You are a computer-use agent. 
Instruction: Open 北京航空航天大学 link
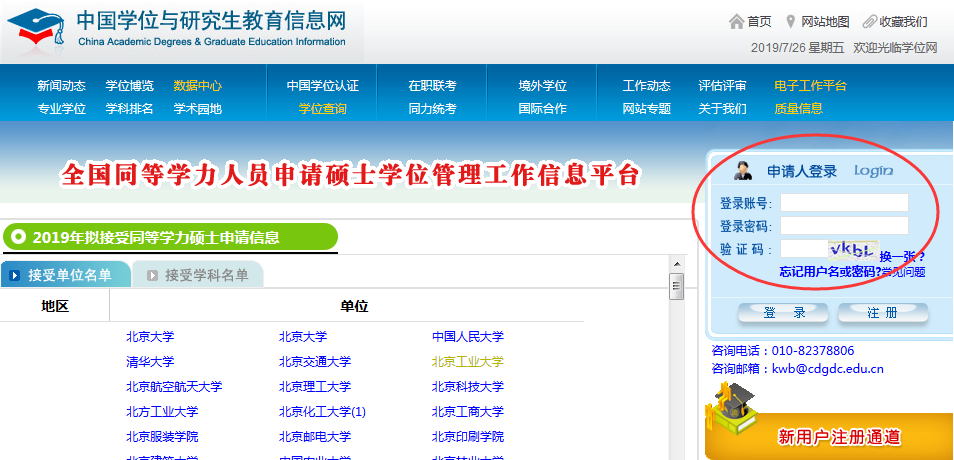pyautogui.click(x=174, y=386)
